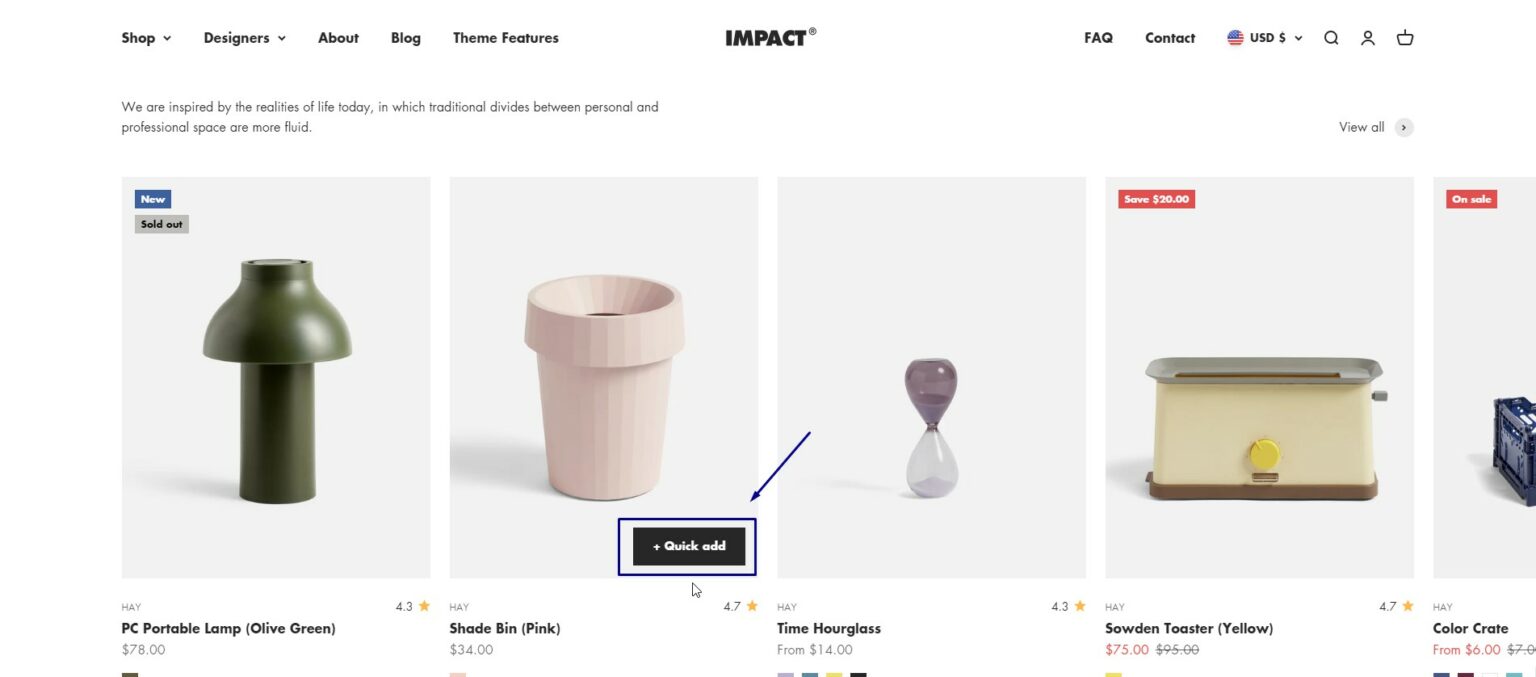The image size is (1536, 677).
Task: Open the search icon in header
Action: [x=1331, y=37]
